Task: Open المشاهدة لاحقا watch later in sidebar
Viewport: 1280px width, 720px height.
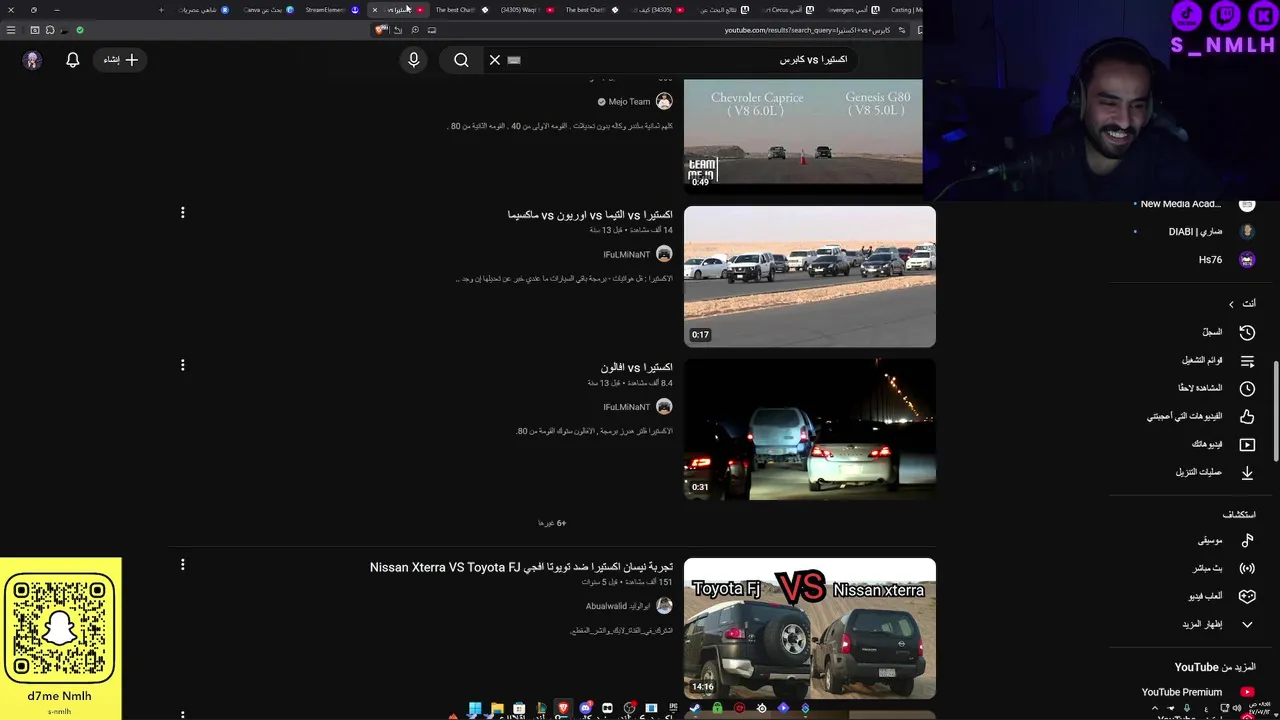Action: click(x=1216, y=388)
